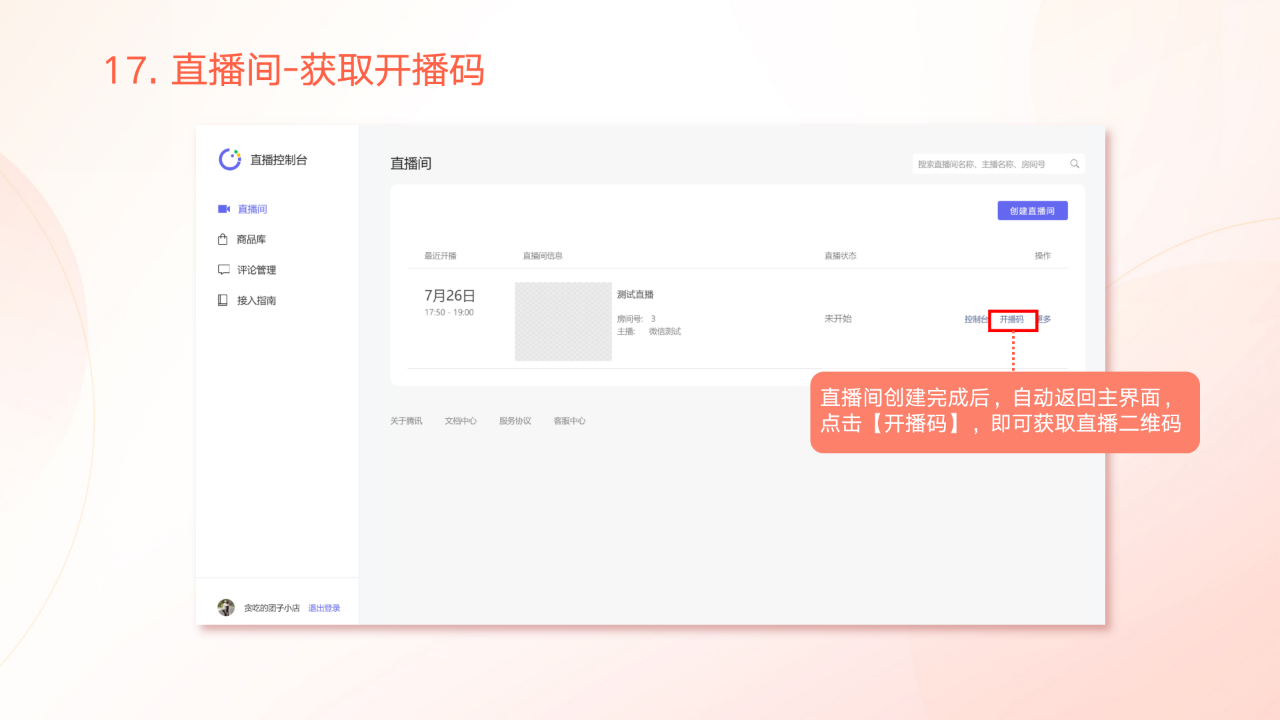Click the account avatar of 贪吃的团子小店
Screen dimensions: 1280x720
pyautogui.click(x=226, y=607)
